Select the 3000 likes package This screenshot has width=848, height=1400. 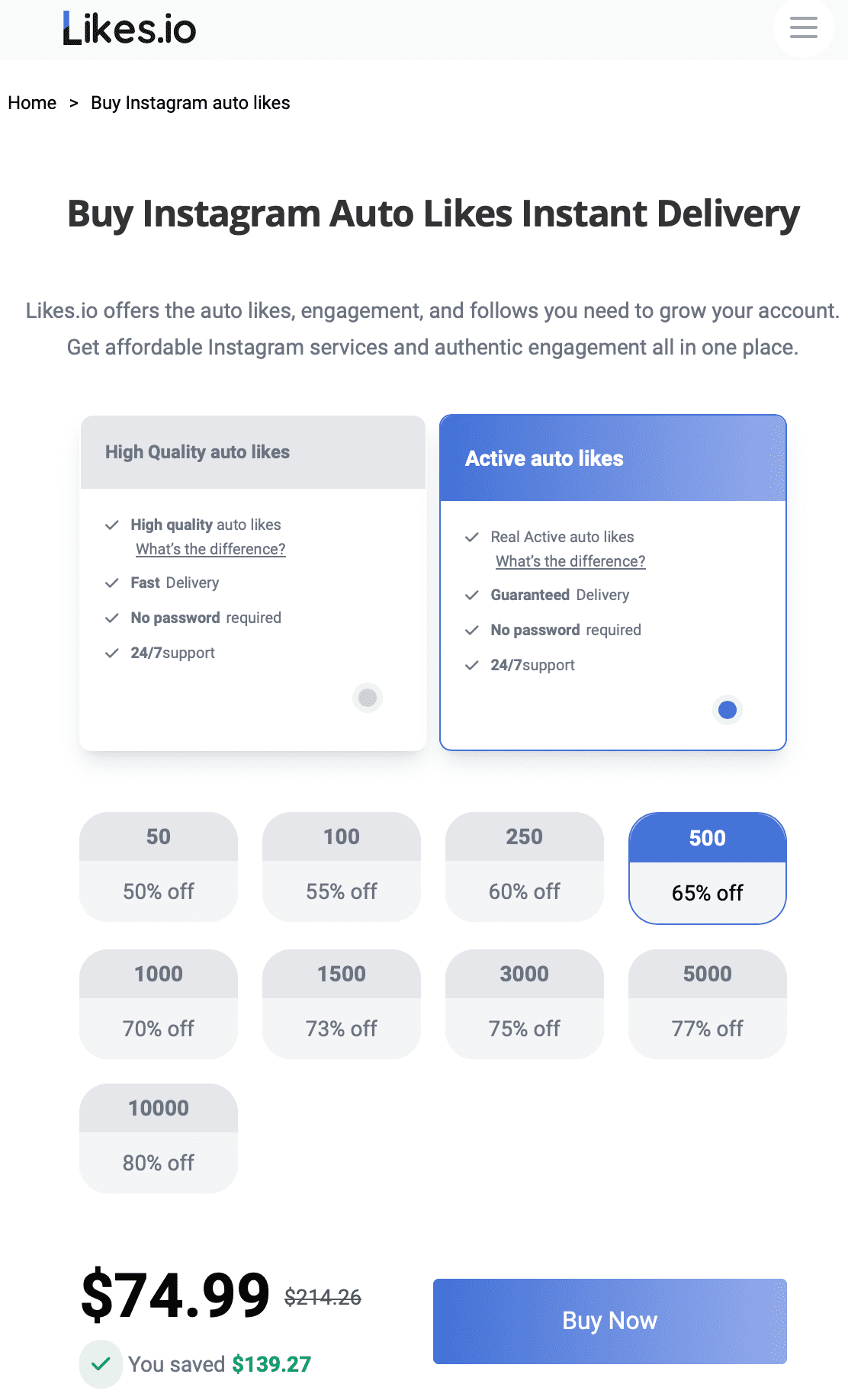[x=524, y=1004]
